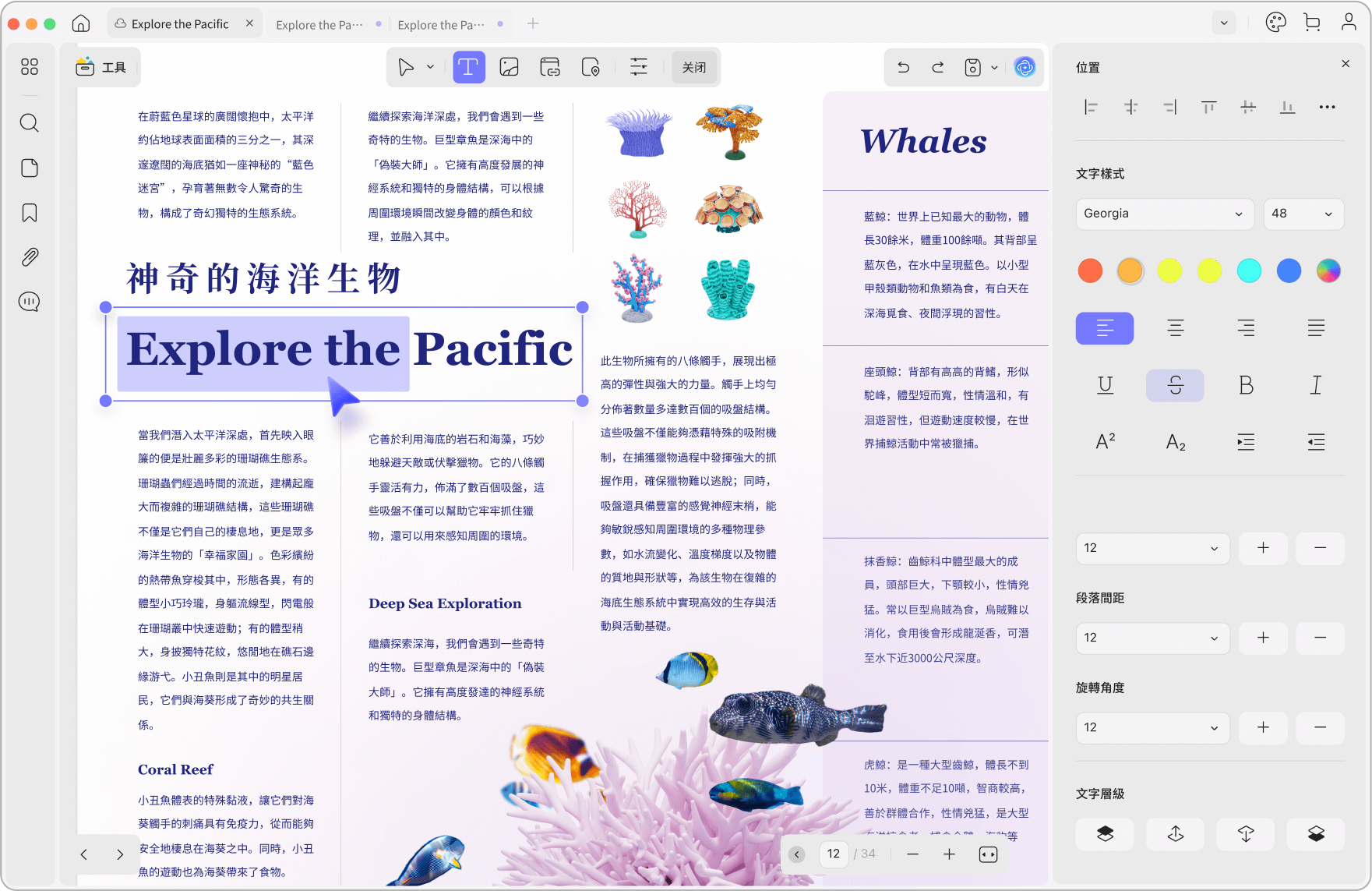Align objects to top edge
This screenshot has width=1372, height=891.
coord(1208,107)
